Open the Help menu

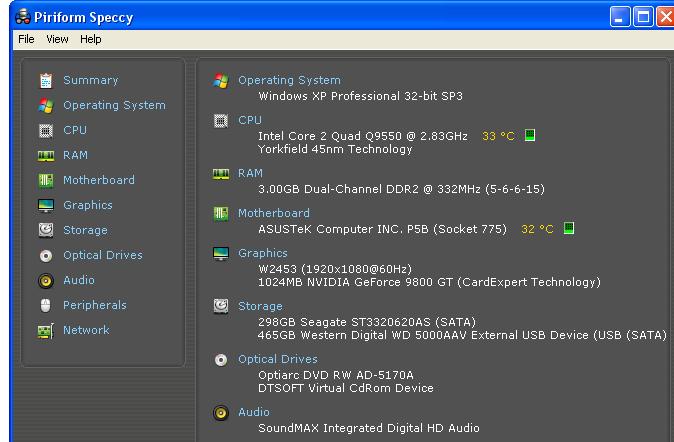tap(91, 39)
